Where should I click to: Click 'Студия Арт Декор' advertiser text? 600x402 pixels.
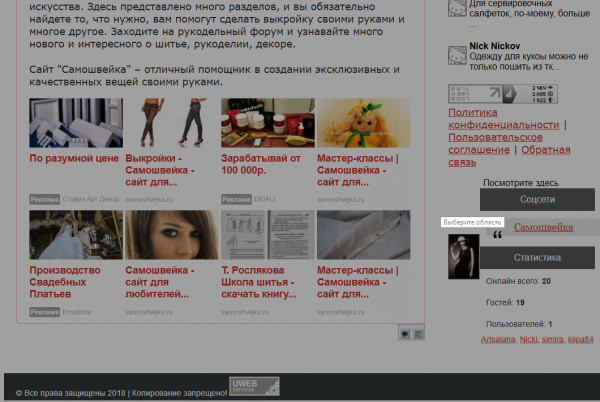coord(91,199)
